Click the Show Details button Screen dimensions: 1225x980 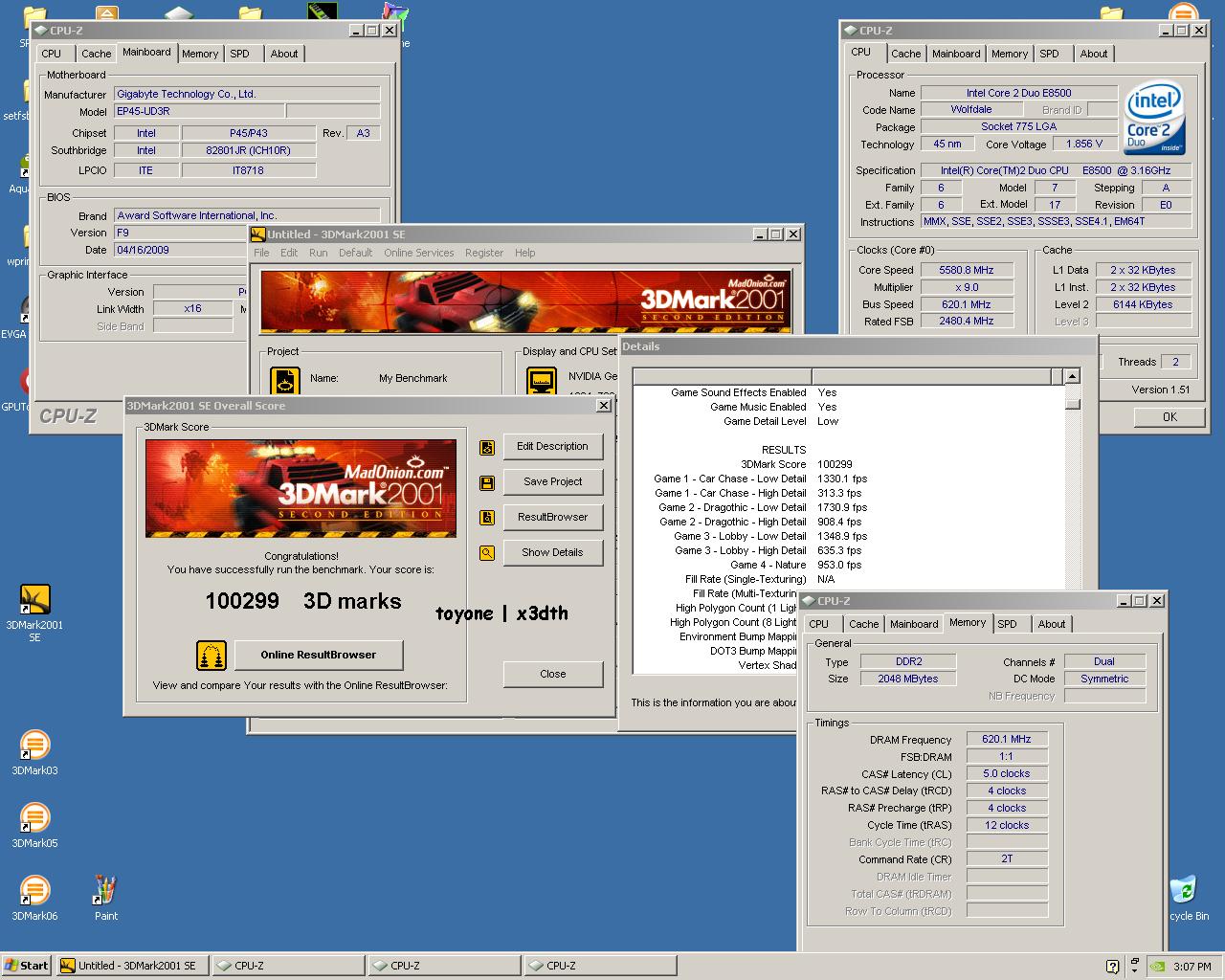point(553,552)
